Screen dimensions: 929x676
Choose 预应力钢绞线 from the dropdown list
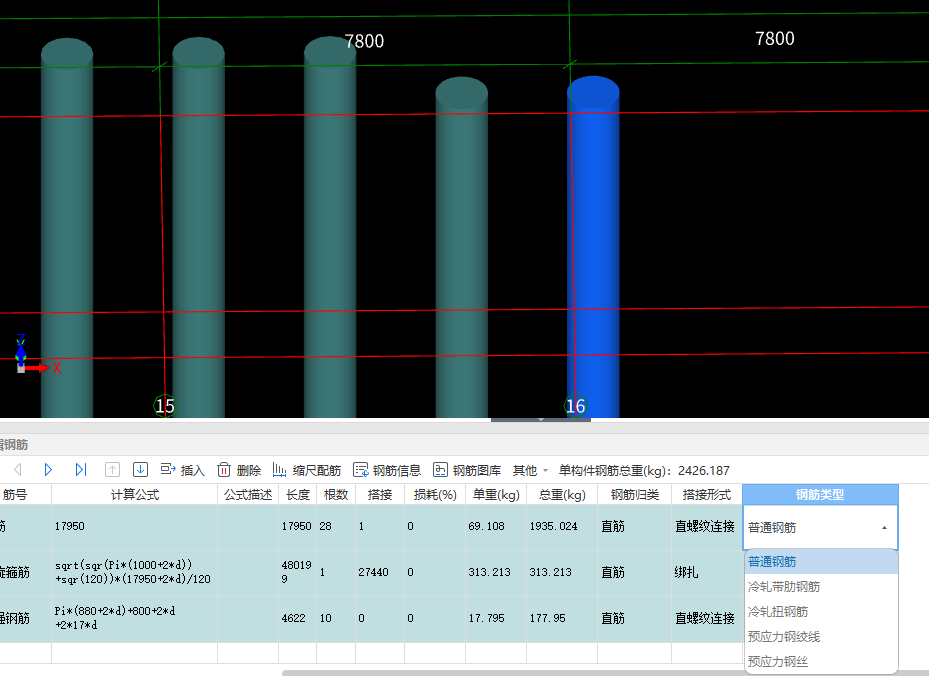tap(821, 636)
